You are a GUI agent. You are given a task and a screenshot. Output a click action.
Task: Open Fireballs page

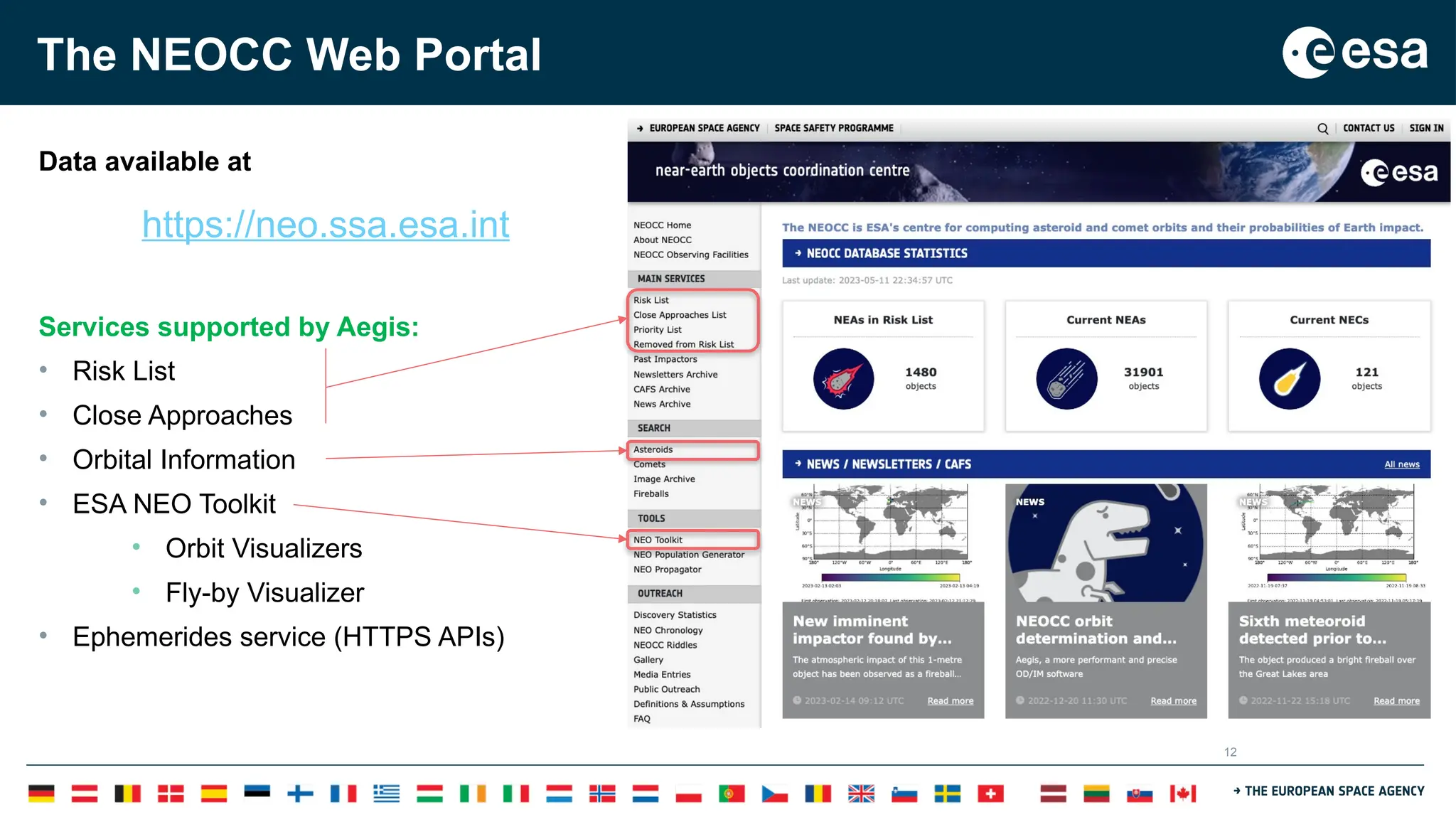(x=651, y=494)
